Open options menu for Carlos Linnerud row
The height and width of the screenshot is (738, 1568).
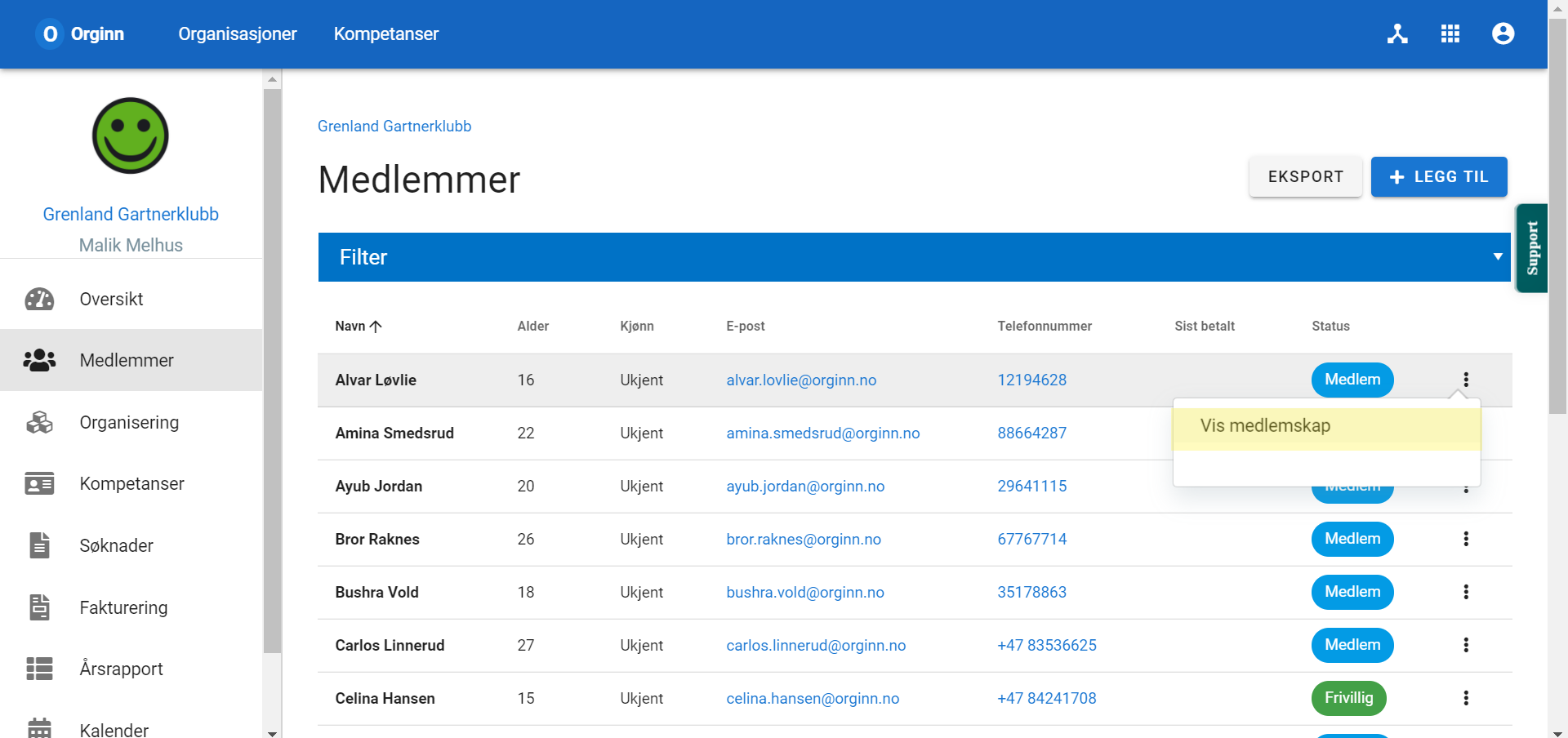click(x=1466, y=645)
